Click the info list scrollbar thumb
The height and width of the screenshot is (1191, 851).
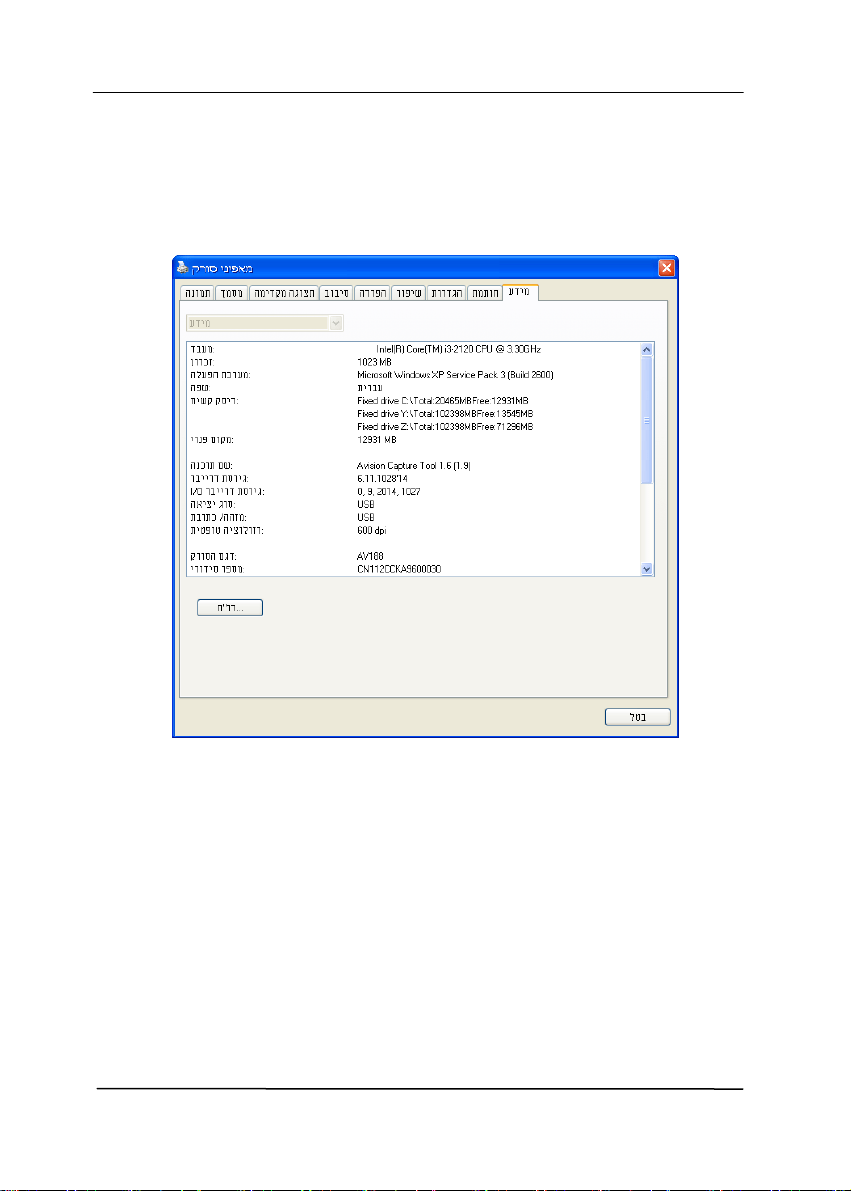click(647, 420)
